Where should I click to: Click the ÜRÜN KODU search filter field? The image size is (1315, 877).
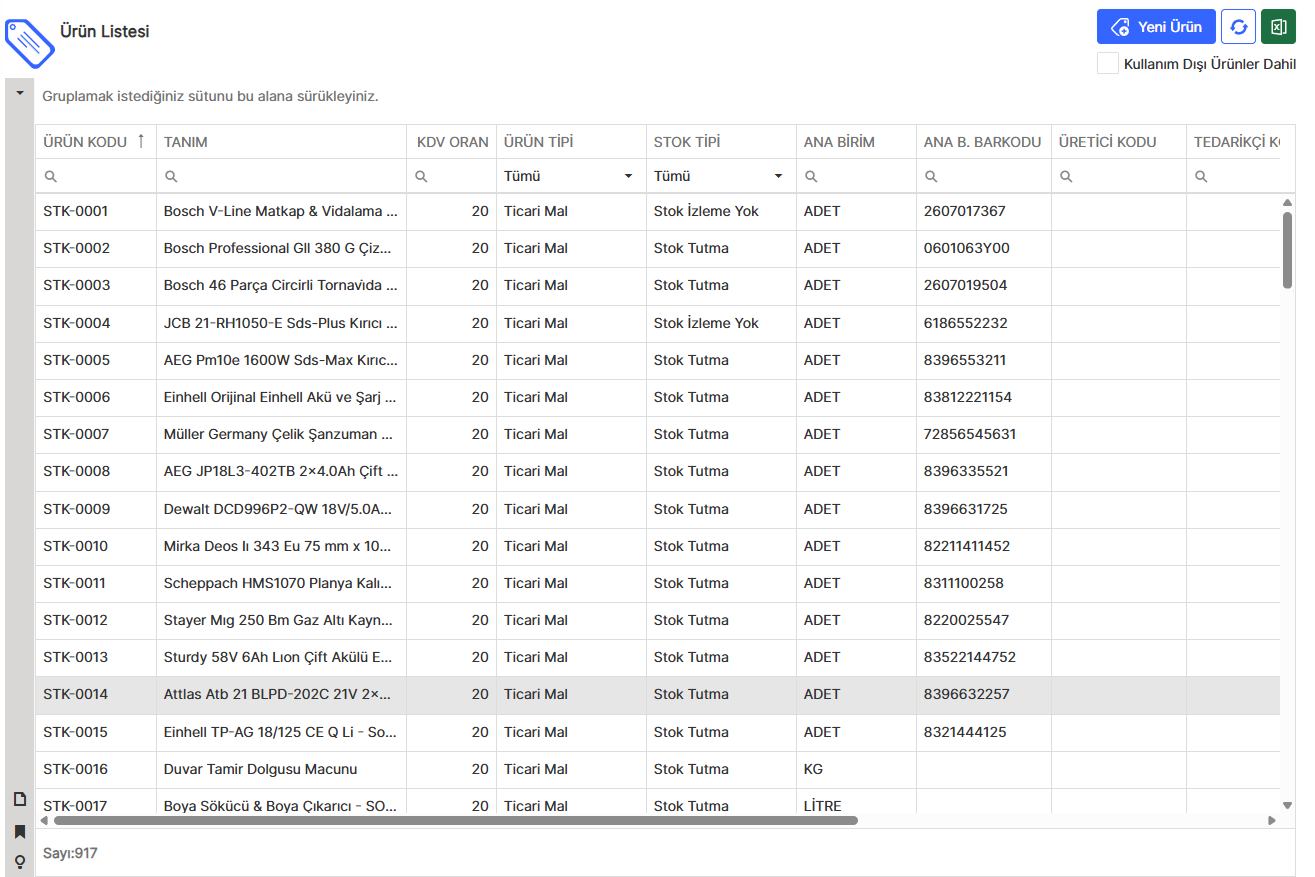(103, 176)
